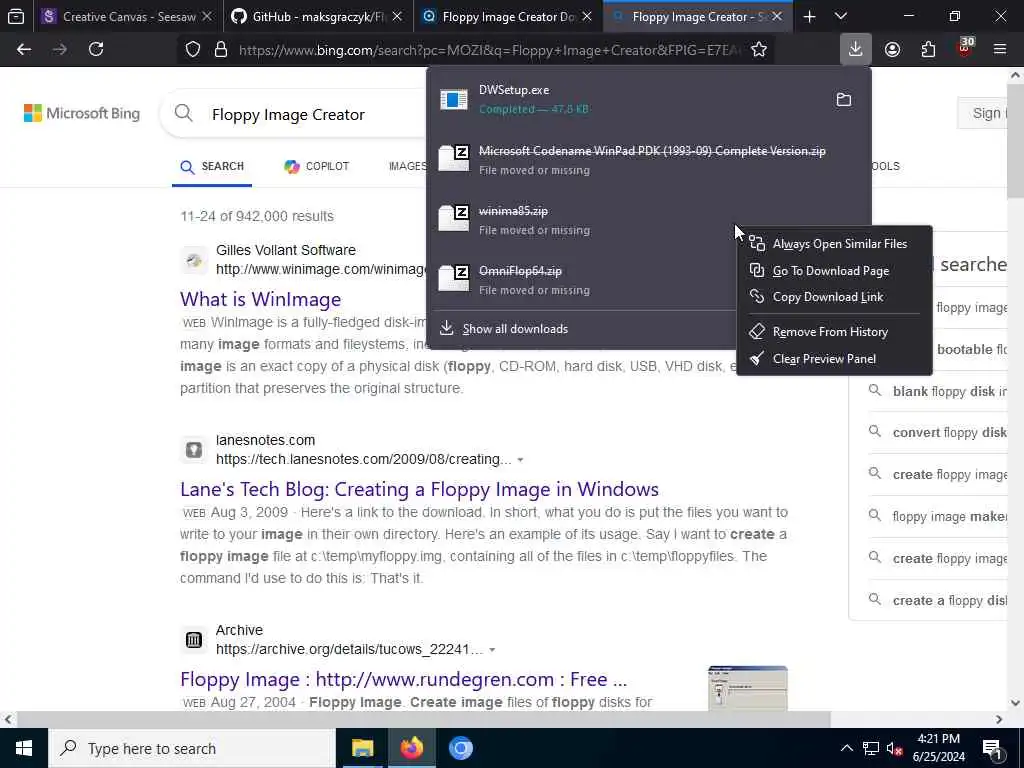The height and width of the screenshot is (768, 1024).
Task: Choose Always Open Similar Files
Action: [834, 244]
